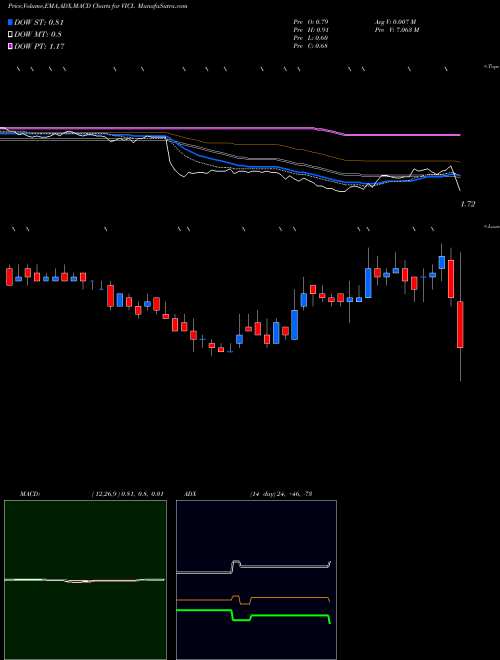Viewport: 500px width, 660px height.
Task: Click the 'Pre V: 7.063 M' volume text
Action: point(396,29)
